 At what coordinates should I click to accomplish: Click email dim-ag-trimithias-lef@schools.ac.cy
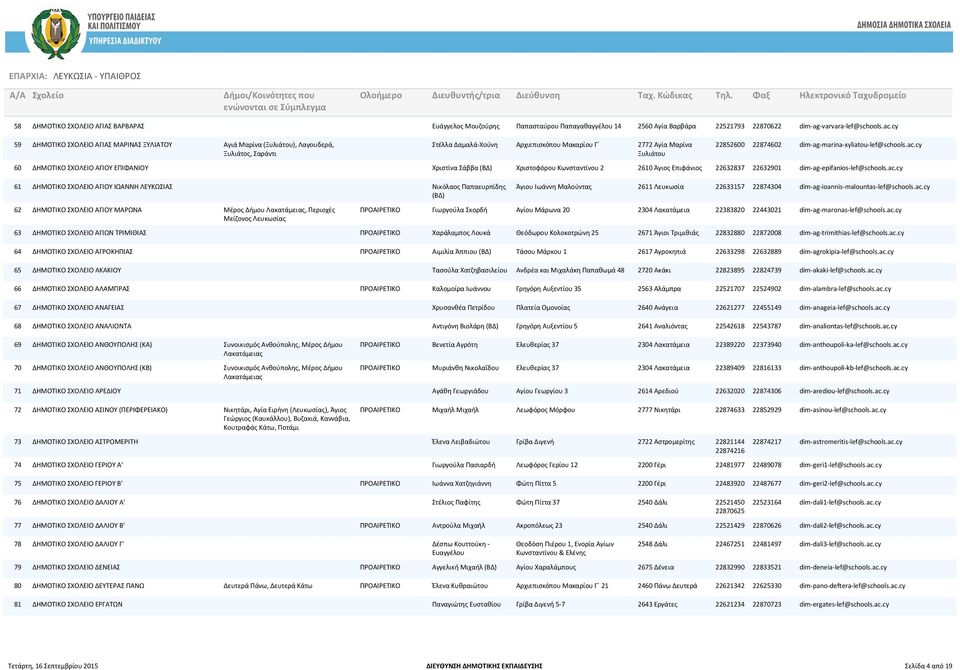(851, 233)
